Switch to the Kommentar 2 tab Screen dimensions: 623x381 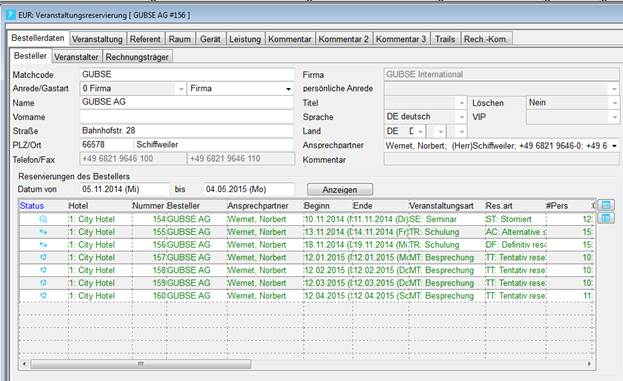[x=344, y=39]
